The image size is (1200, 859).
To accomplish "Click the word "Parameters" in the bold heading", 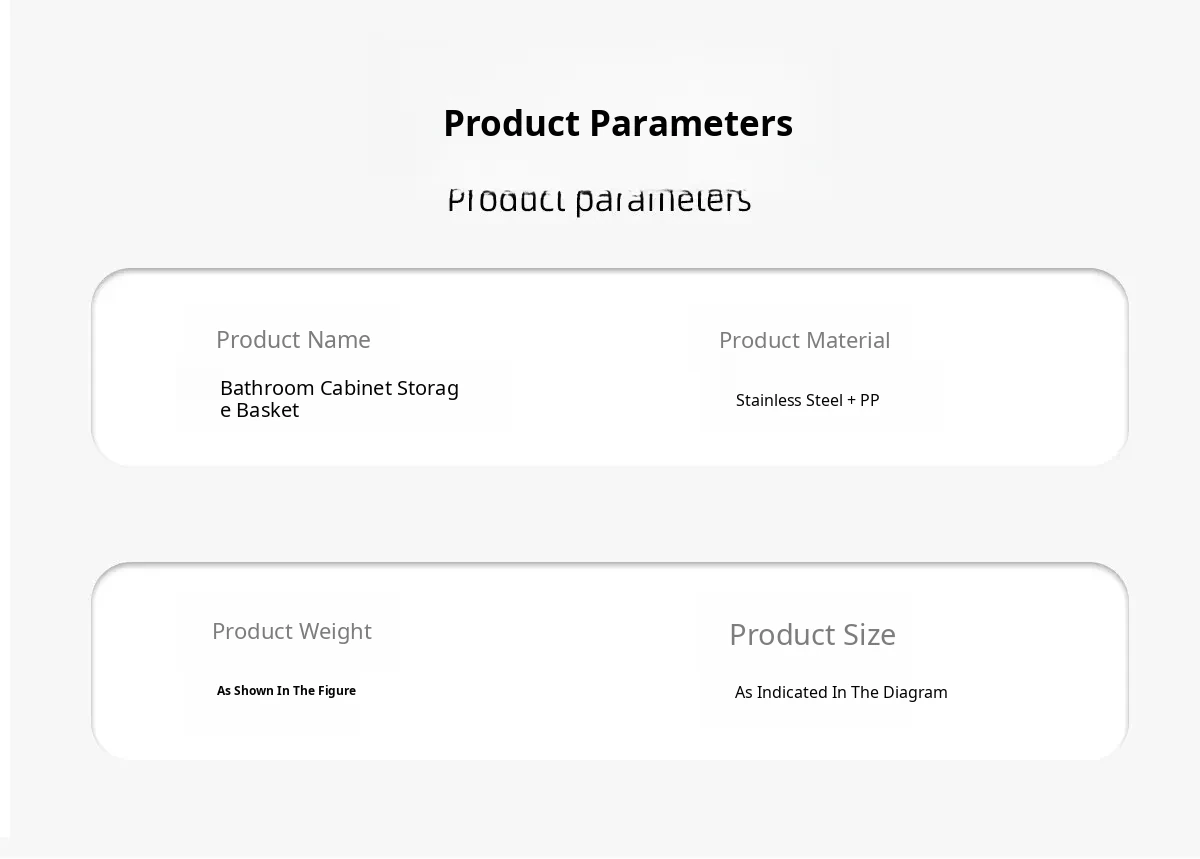I will point(691,124).
